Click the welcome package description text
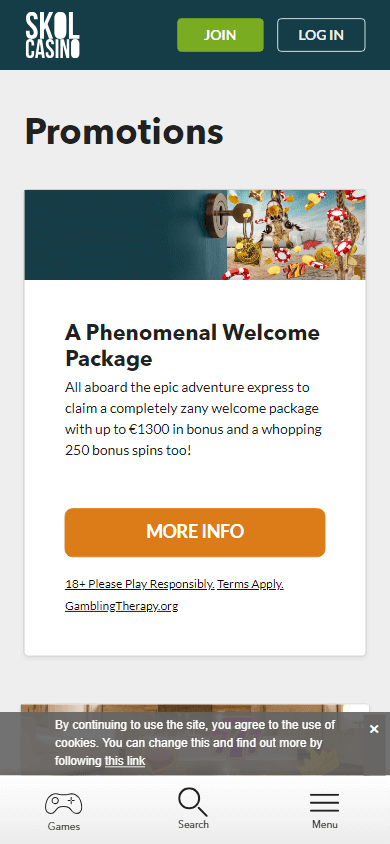 coord(194,419)
